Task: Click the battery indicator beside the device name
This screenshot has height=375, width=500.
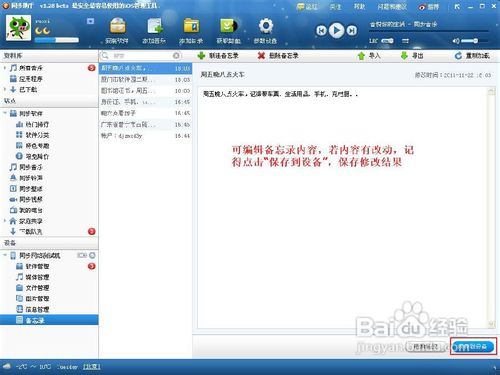Action: pyautogui.click(x=82, y=255)
